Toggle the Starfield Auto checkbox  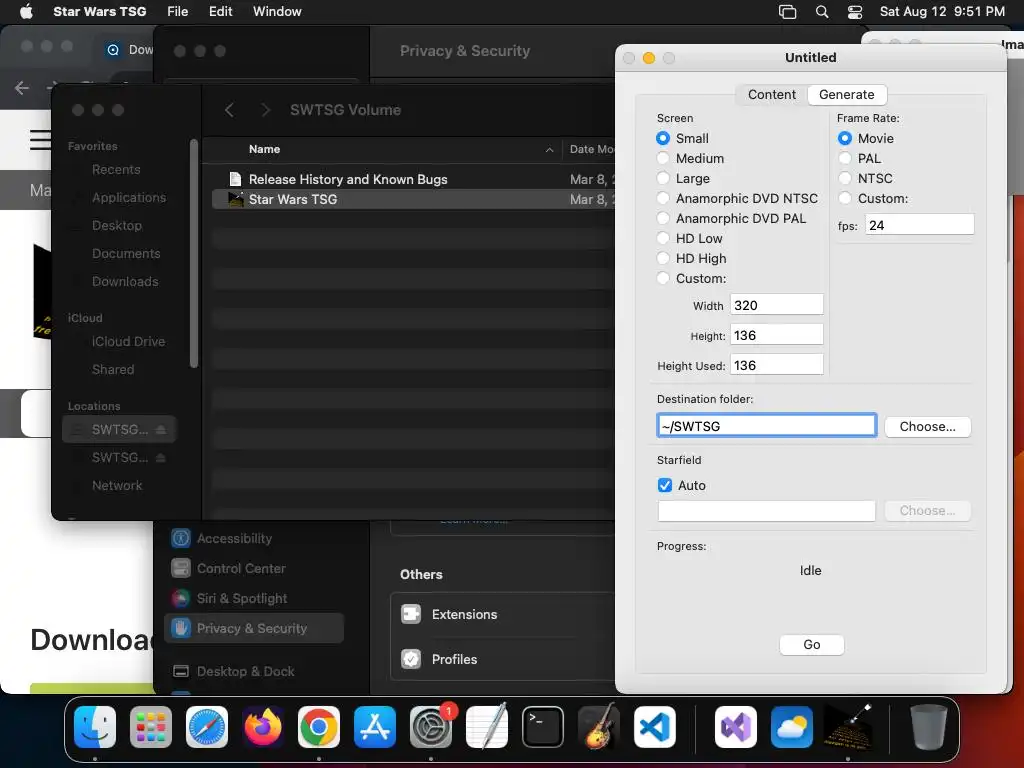coord(665,485)
